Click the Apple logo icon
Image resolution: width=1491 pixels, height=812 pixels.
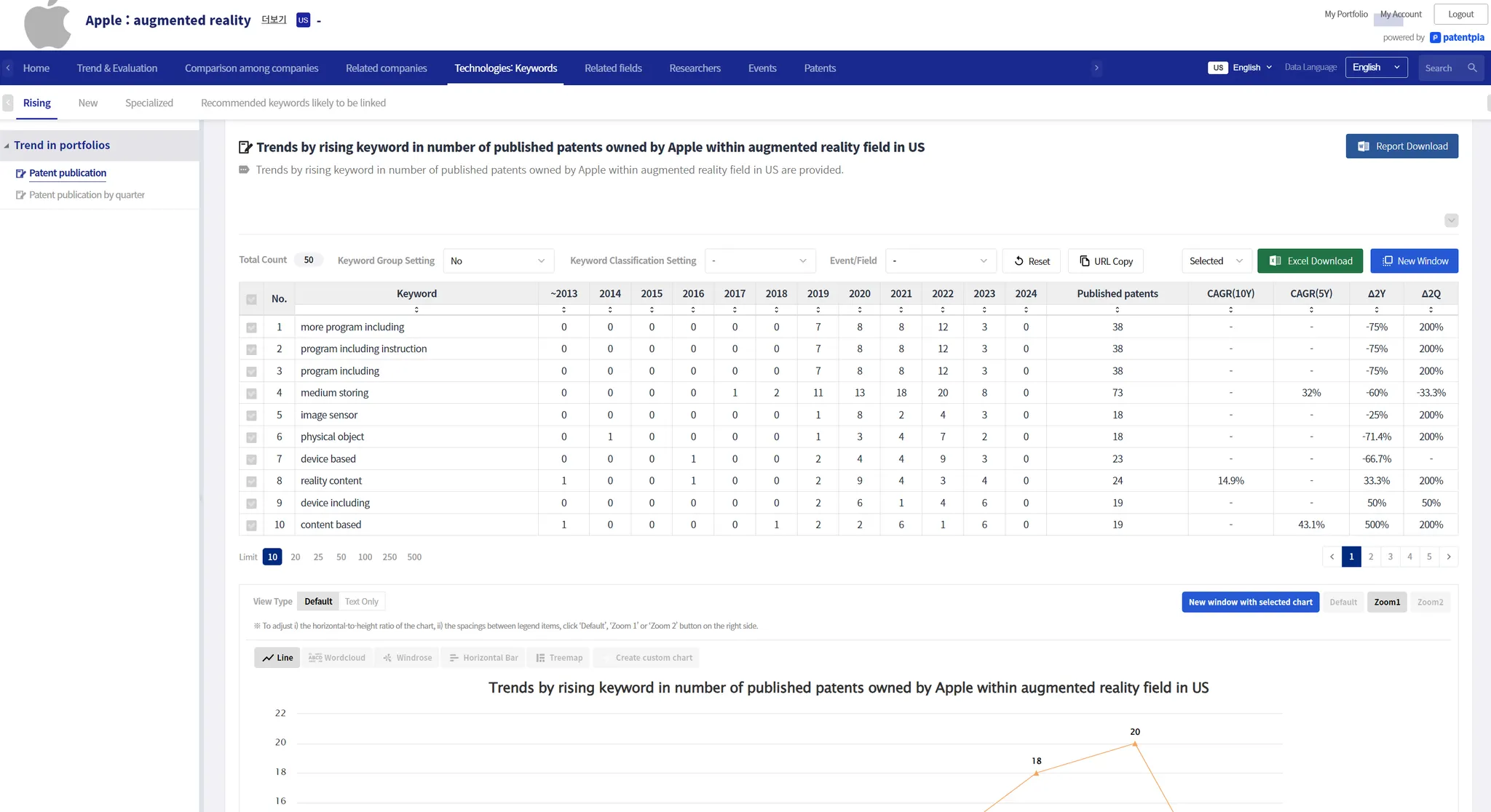(x=47, y=24)
